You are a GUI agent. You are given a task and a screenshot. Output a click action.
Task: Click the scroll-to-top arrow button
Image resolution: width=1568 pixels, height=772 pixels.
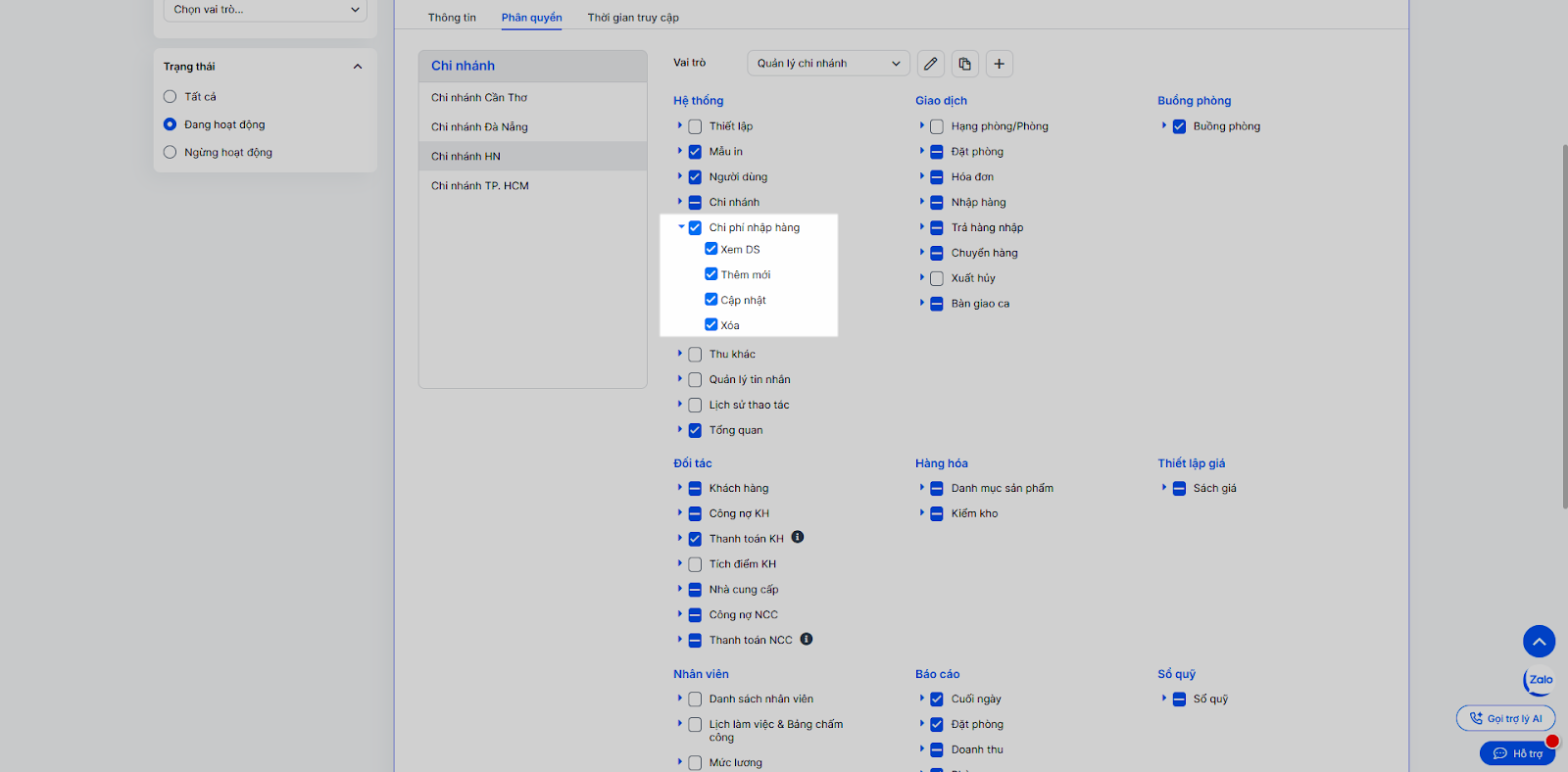pos(1539,642)
